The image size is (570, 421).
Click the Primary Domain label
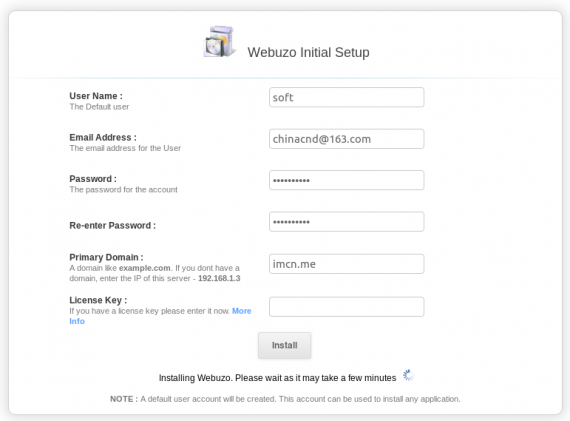pos(106,257)
